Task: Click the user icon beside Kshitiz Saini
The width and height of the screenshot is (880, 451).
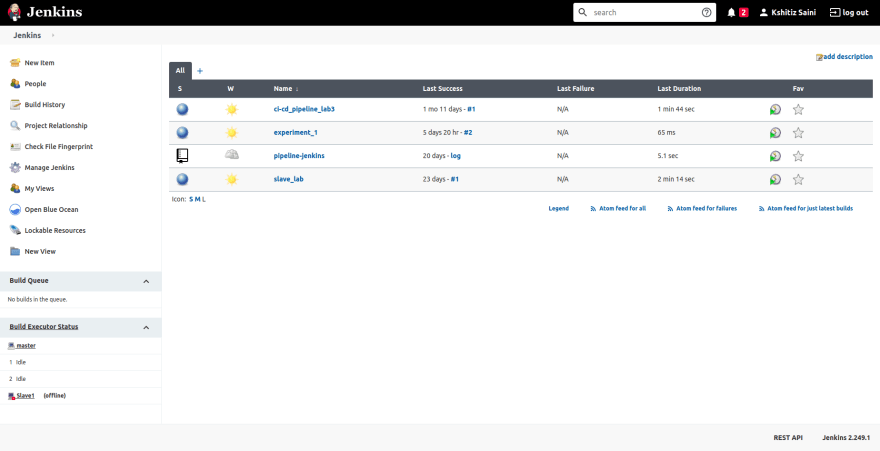Action: coord(763,12)
